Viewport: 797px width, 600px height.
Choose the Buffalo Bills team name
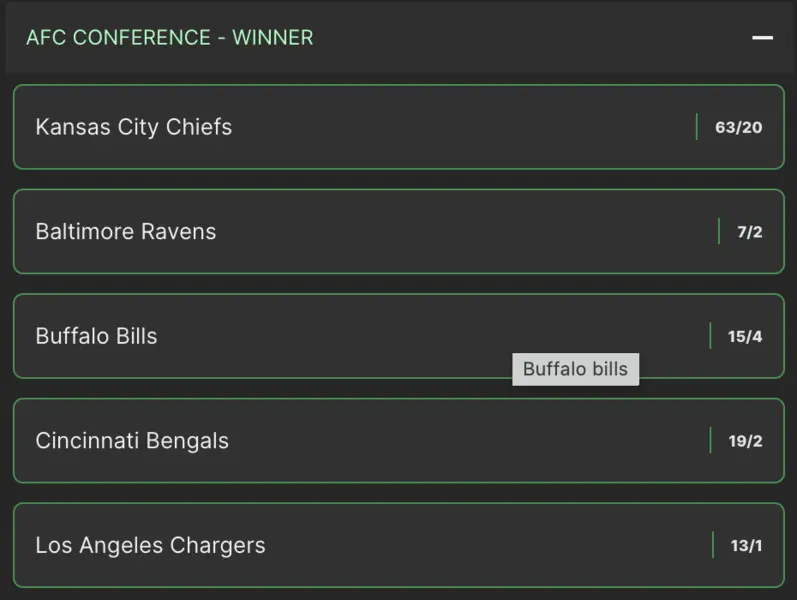pyautogui.click(x=96, y=336)
